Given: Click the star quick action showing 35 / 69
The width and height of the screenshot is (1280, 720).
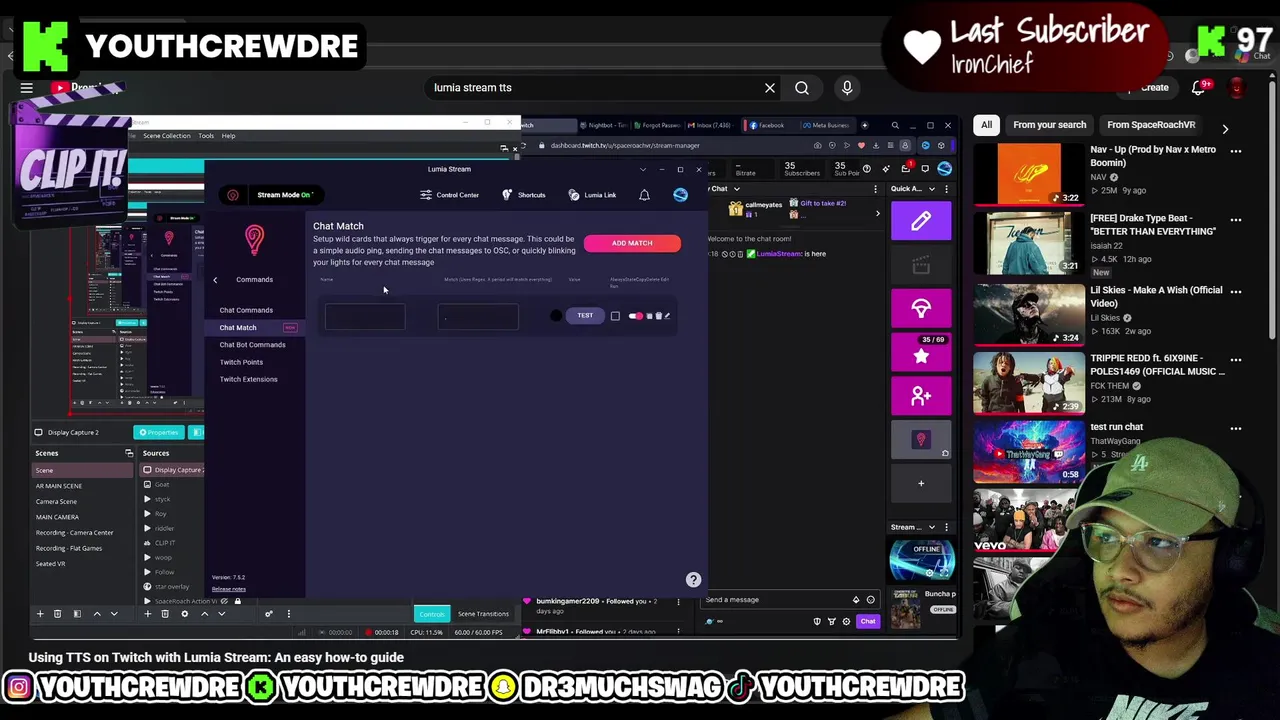Looking at the screenshot, I should pos(921,353).
